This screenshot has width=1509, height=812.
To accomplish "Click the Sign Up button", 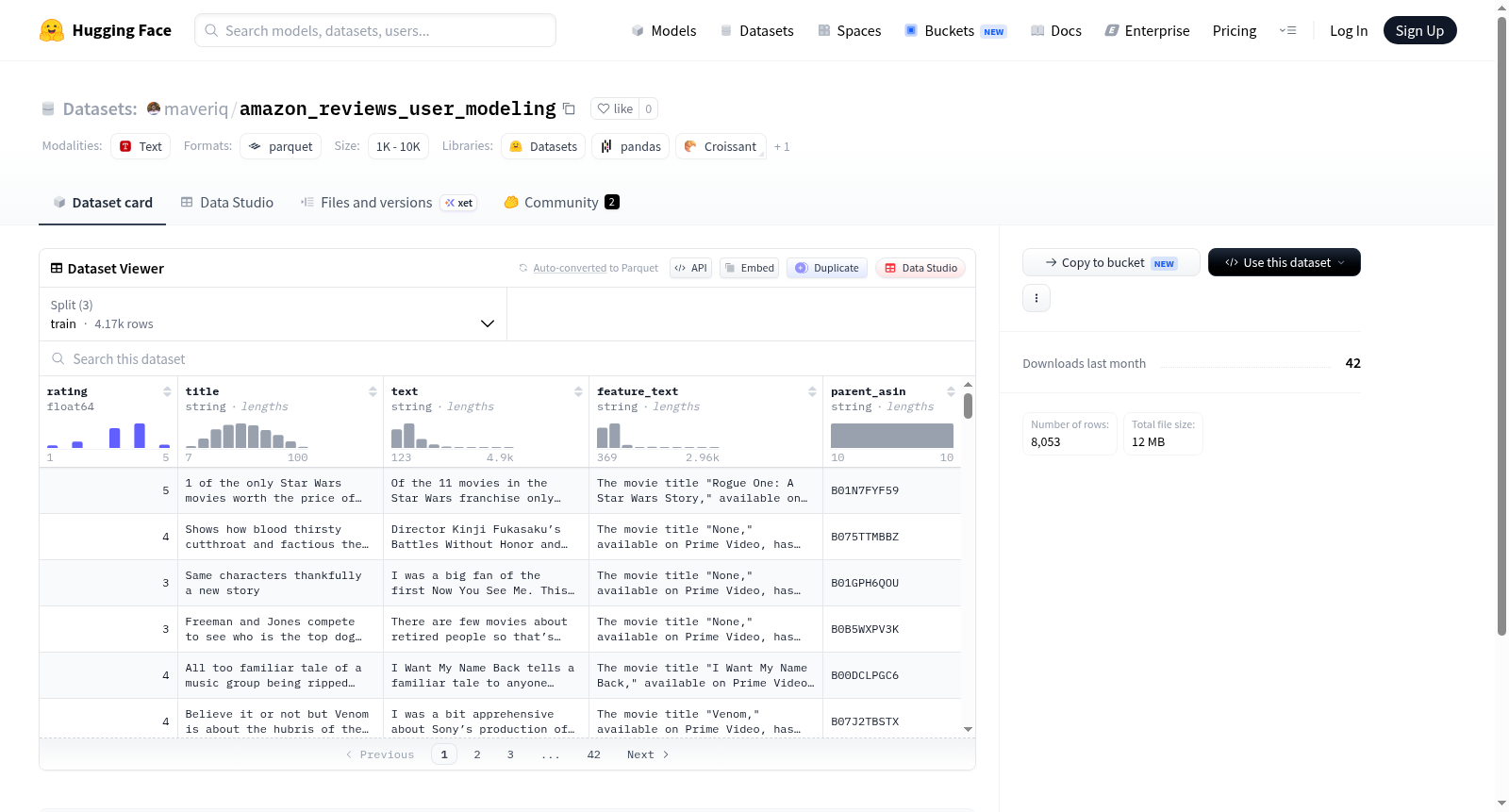I will [1419, 30].
